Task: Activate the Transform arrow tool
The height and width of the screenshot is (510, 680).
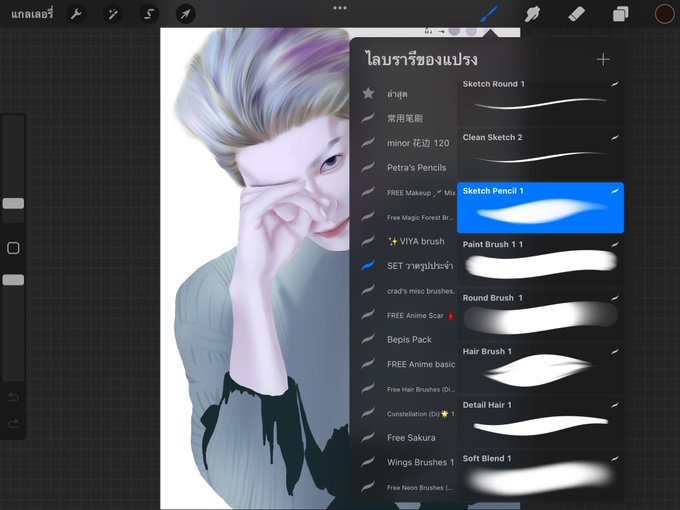Action: click(185, 14)
